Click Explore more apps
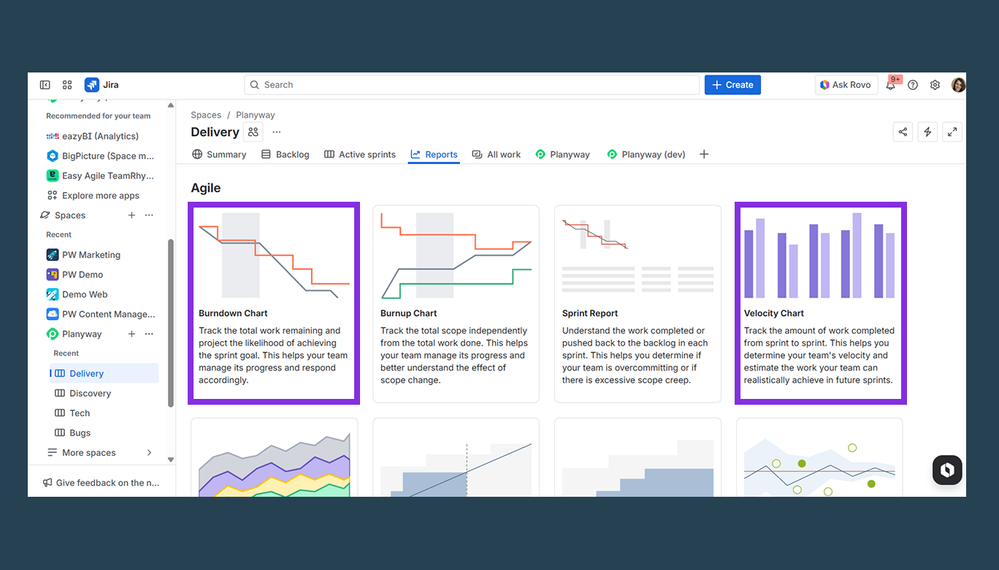The width and height of the screenshot is (999, 570). tap(93, 196)
